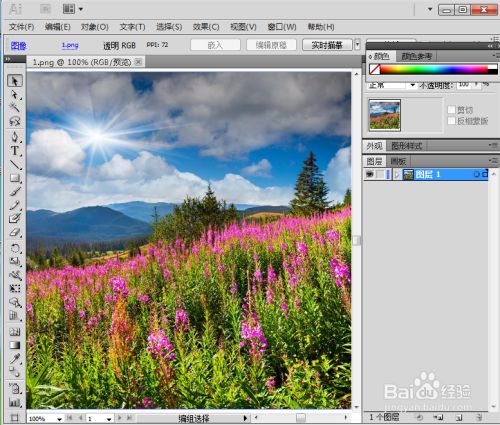
Task: Select the Gradient tool
Action: tap(15, 345)
